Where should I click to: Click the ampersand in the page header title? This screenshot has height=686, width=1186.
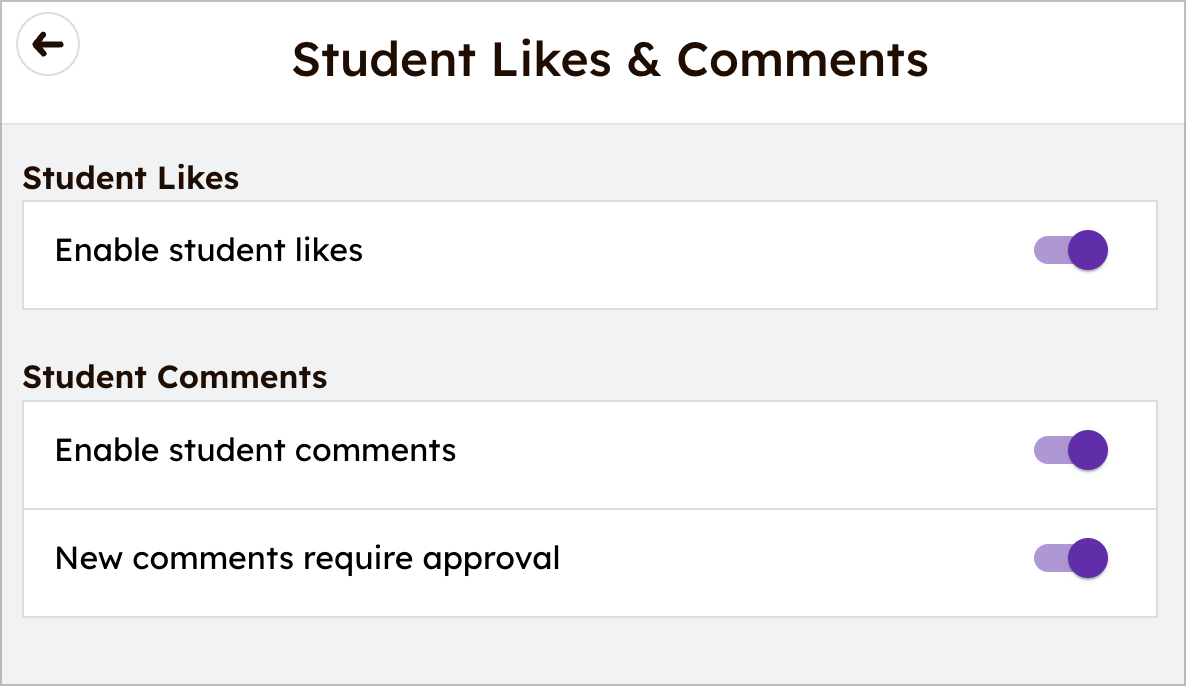click(643, 60)
